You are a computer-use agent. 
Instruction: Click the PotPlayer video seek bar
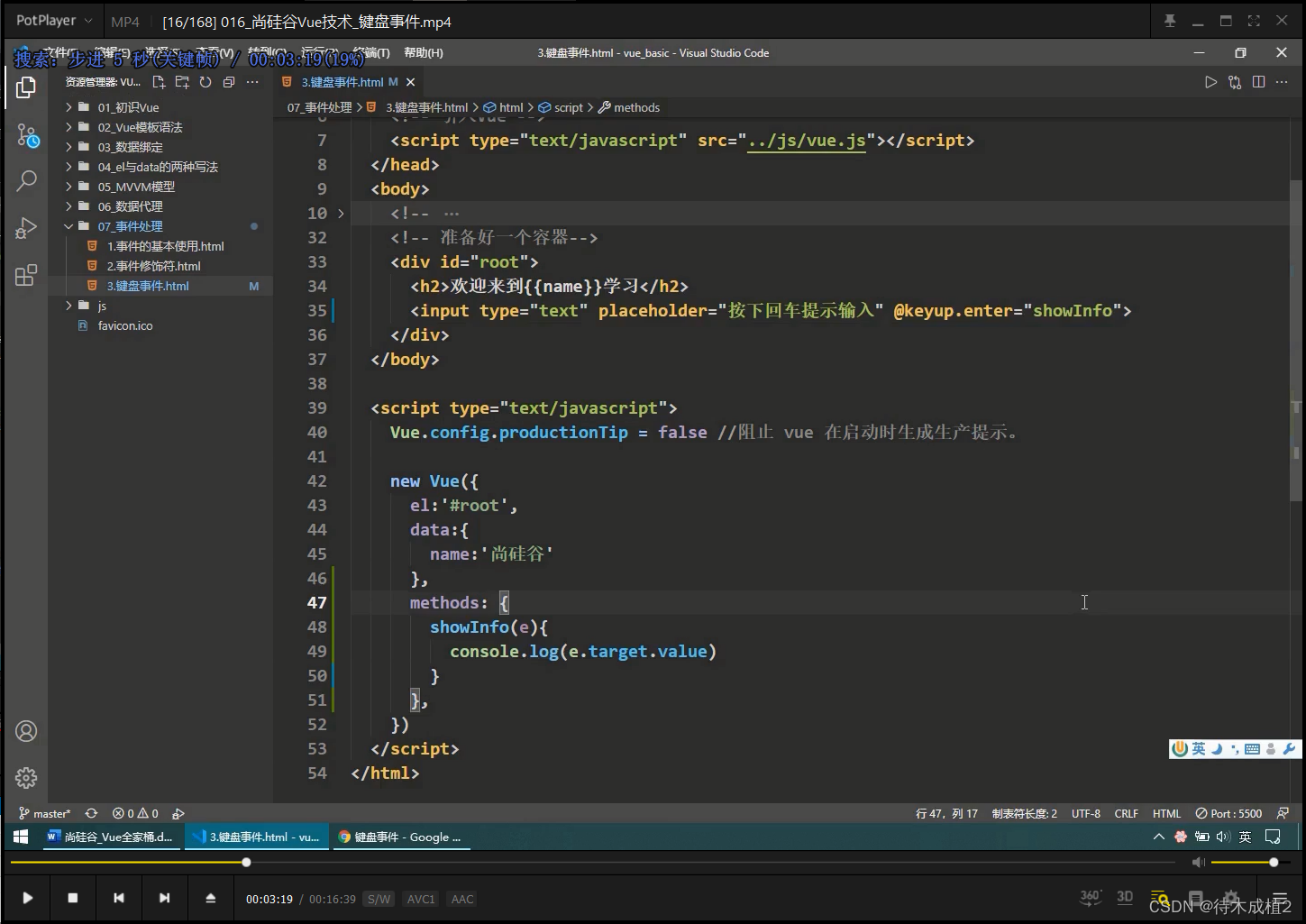pos(593,863)
